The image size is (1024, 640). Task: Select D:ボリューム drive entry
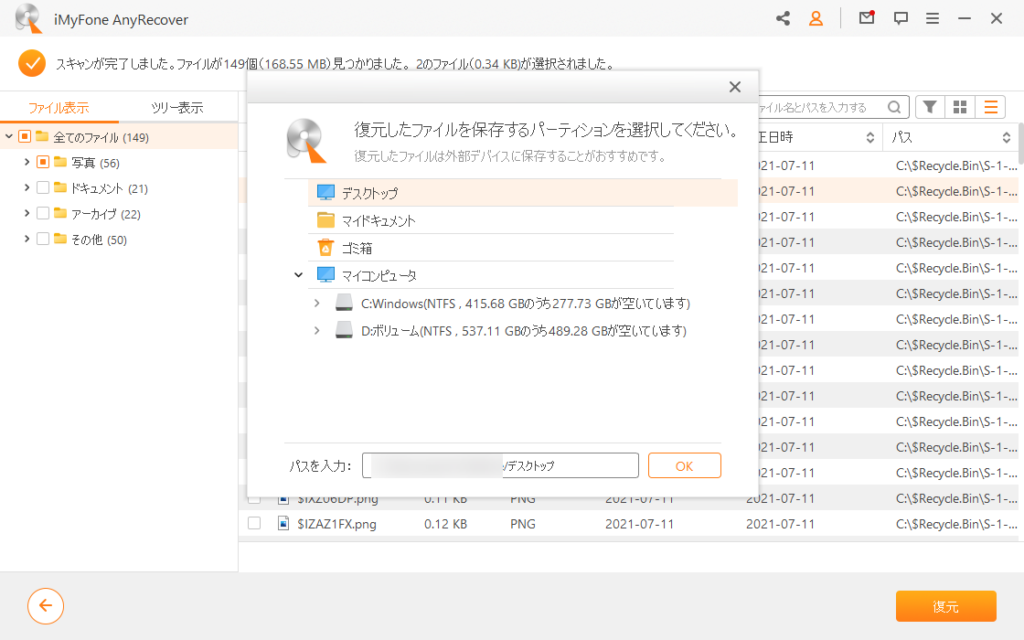tap(511, 331)
